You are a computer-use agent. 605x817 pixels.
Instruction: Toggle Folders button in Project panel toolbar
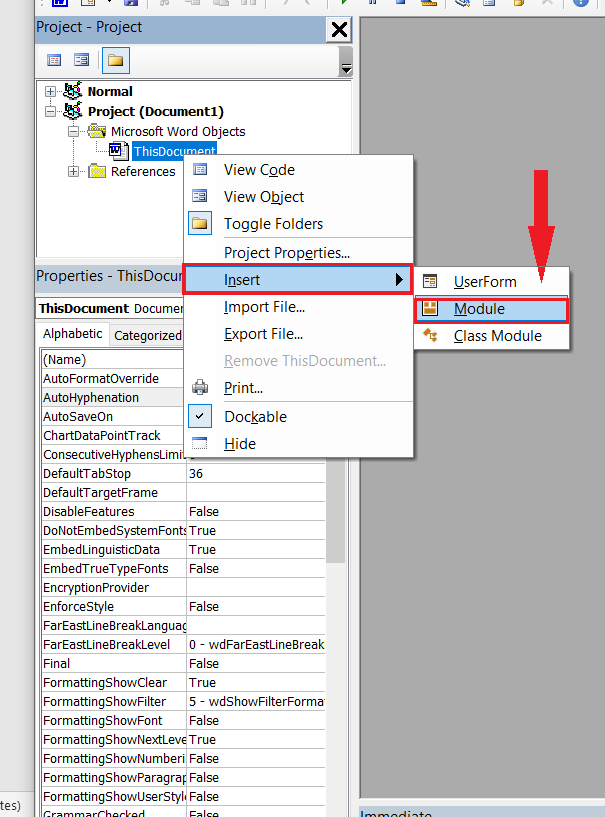pyautogui.click(x=115, y=60)
